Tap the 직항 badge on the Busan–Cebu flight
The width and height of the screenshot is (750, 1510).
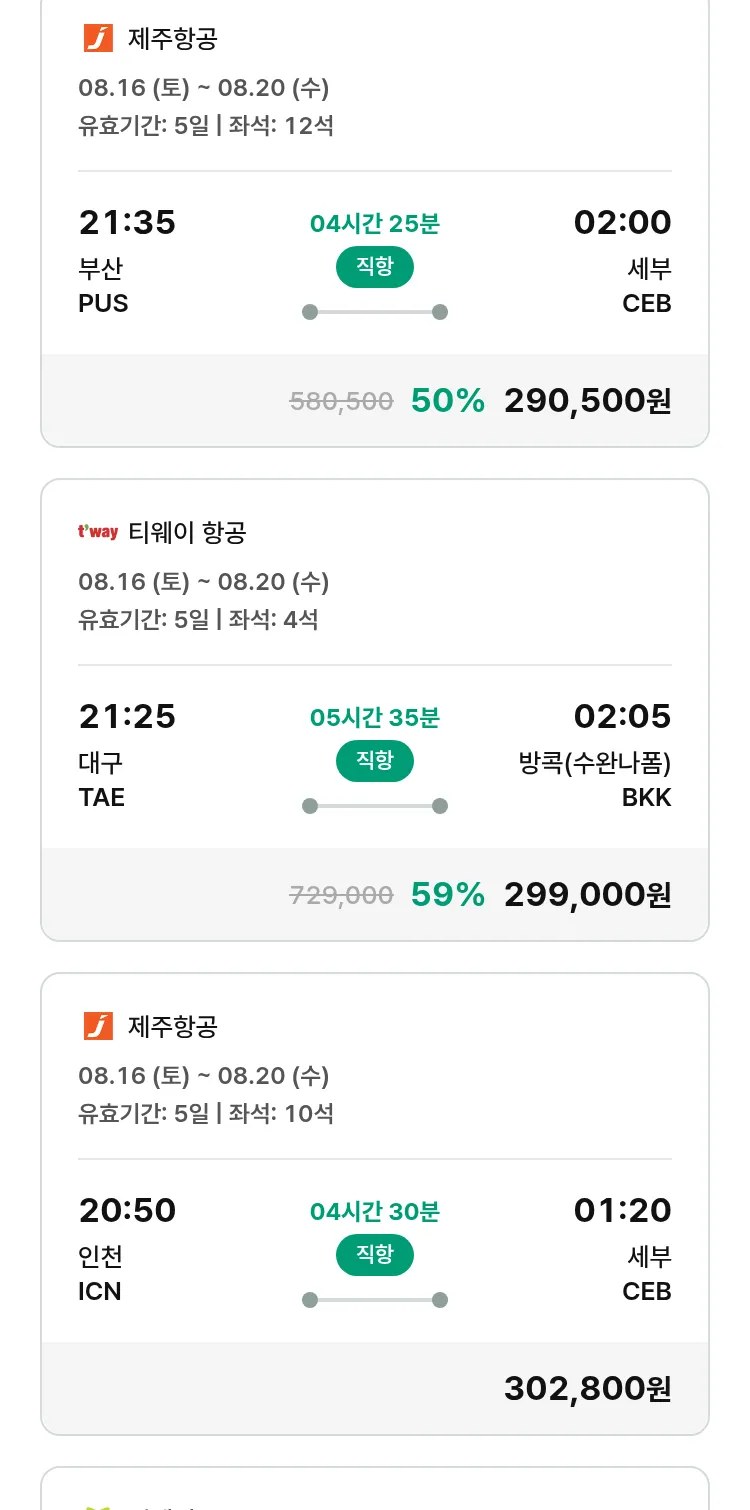click(374, 266)
